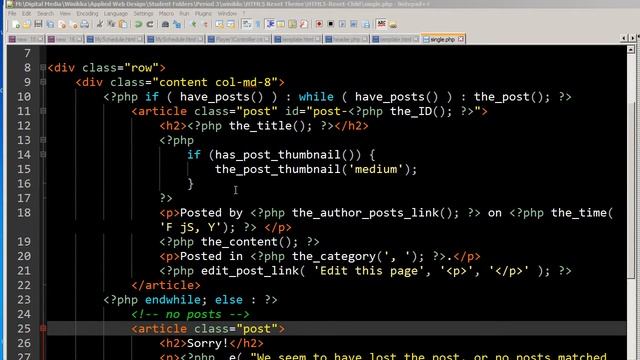Collapse the fold marker on line 14

click(x=43, y=155)
